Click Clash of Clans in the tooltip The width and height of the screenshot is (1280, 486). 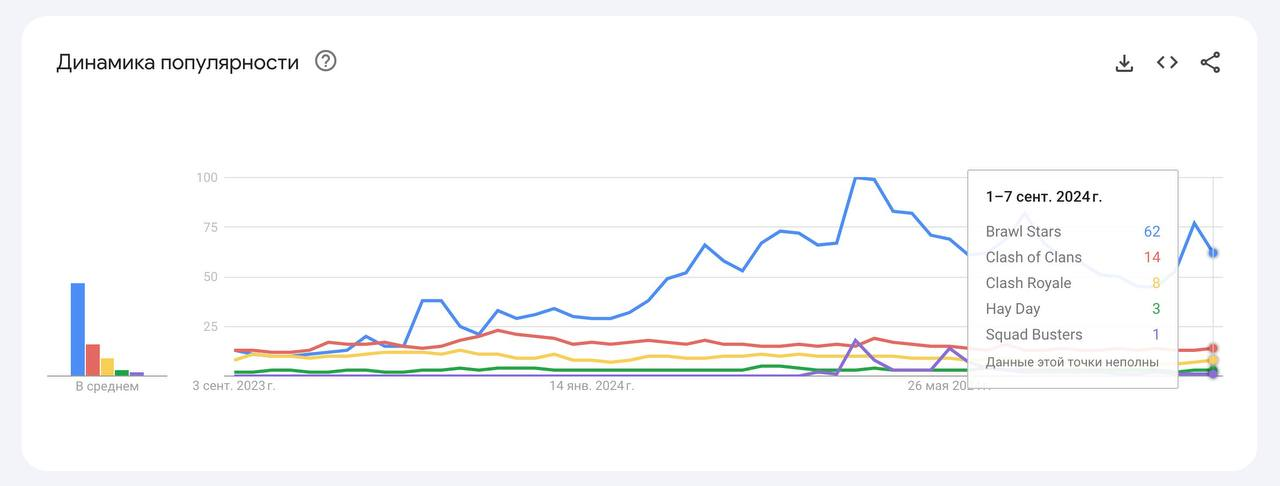click(x=1035, y=257)
